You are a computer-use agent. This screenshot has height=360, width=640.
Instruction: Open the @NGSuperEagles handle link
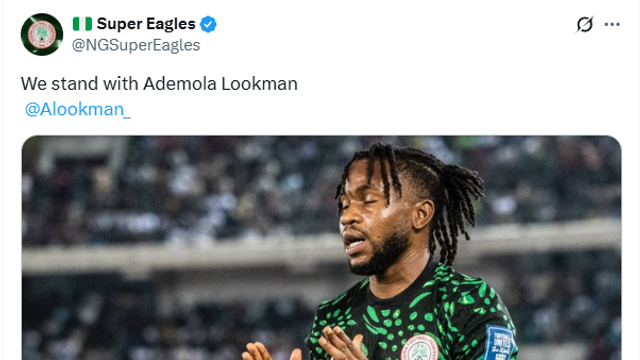[136, 45]
